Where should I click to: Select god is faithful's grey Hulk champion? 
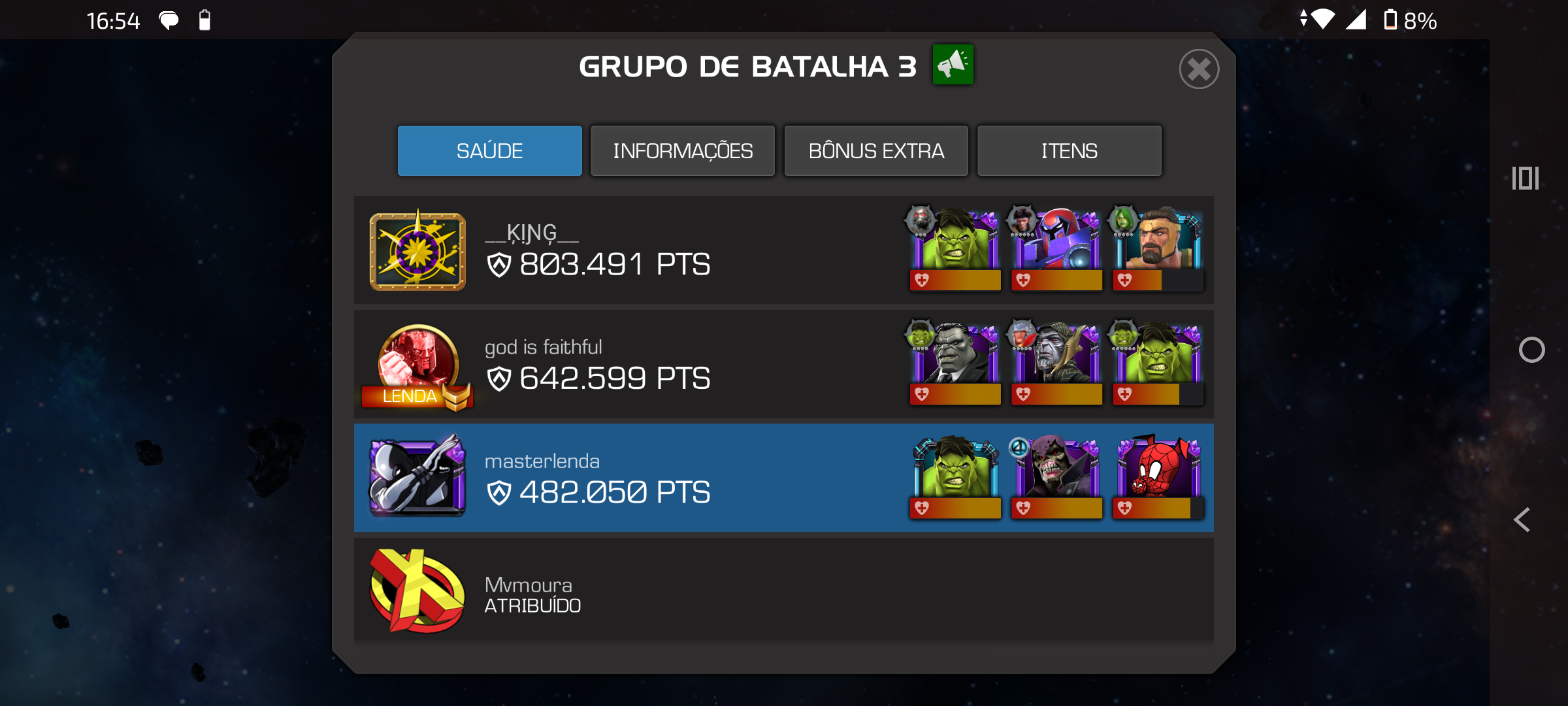(x=955, y=353)
